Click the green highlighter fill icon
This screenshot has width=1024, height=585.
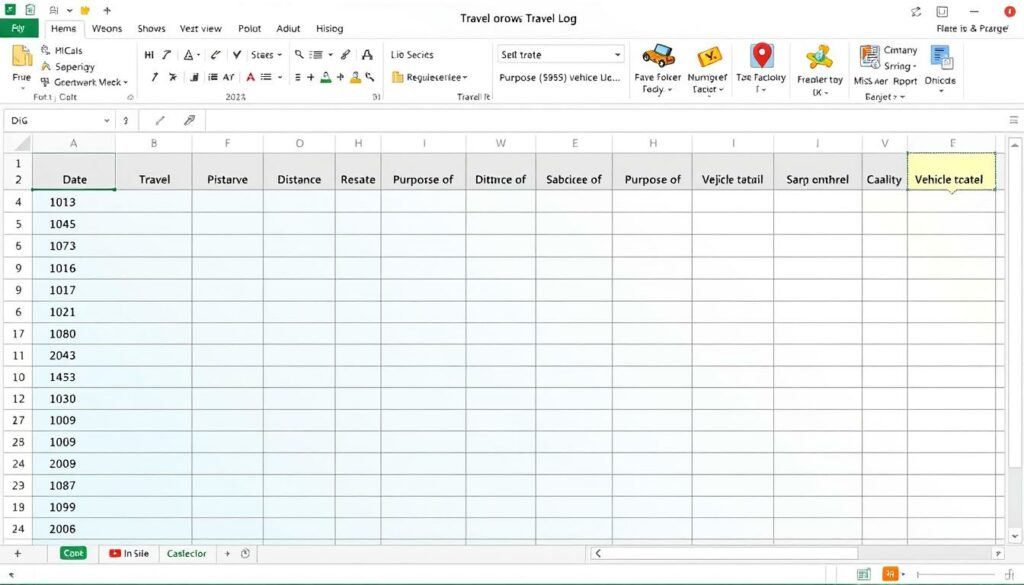coord(325,77)
